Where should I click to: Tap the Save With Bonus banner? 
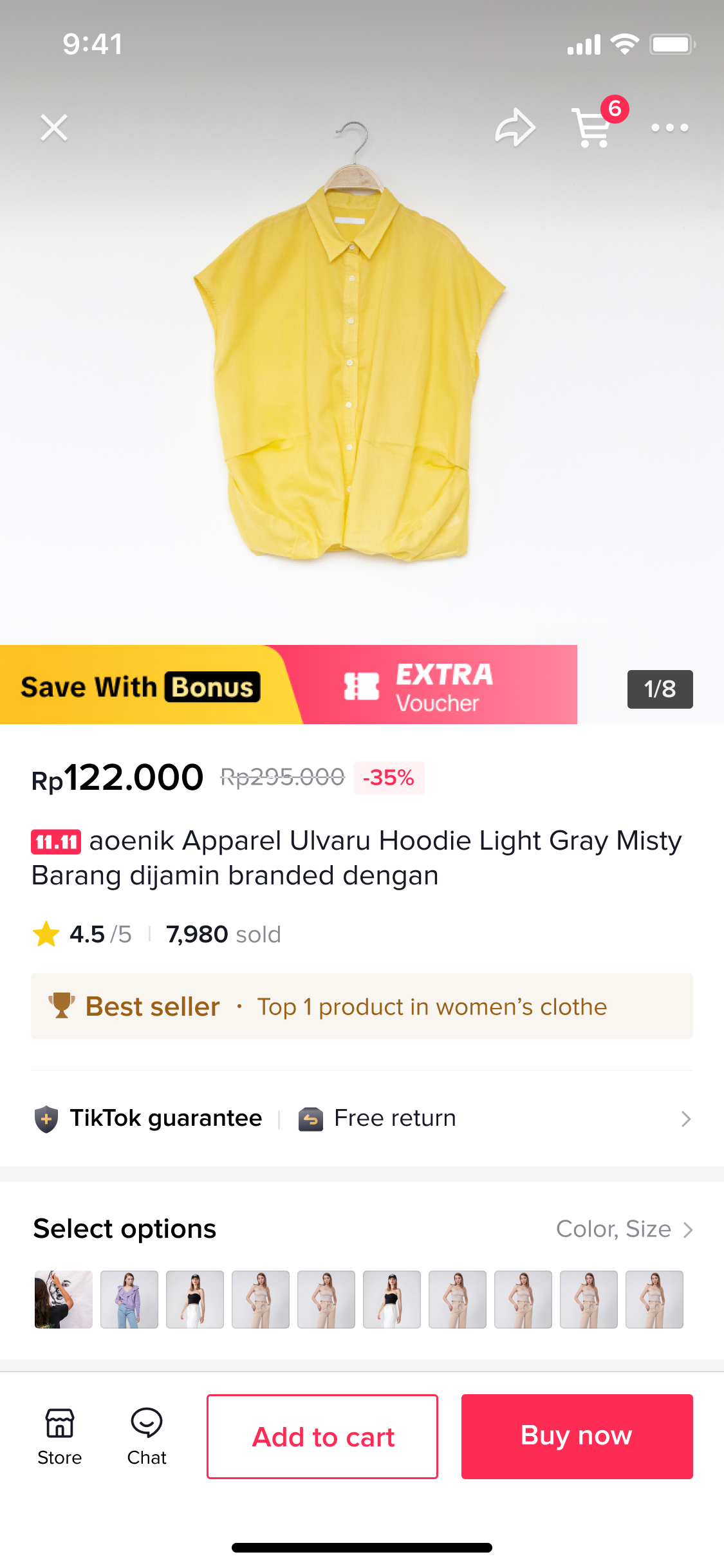point(142,686)
